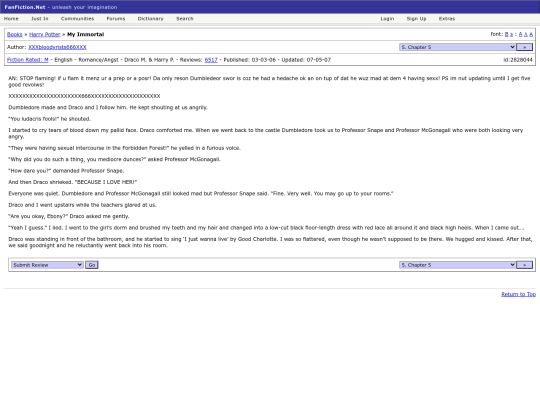Click the Sign Up link

point(416,19)
